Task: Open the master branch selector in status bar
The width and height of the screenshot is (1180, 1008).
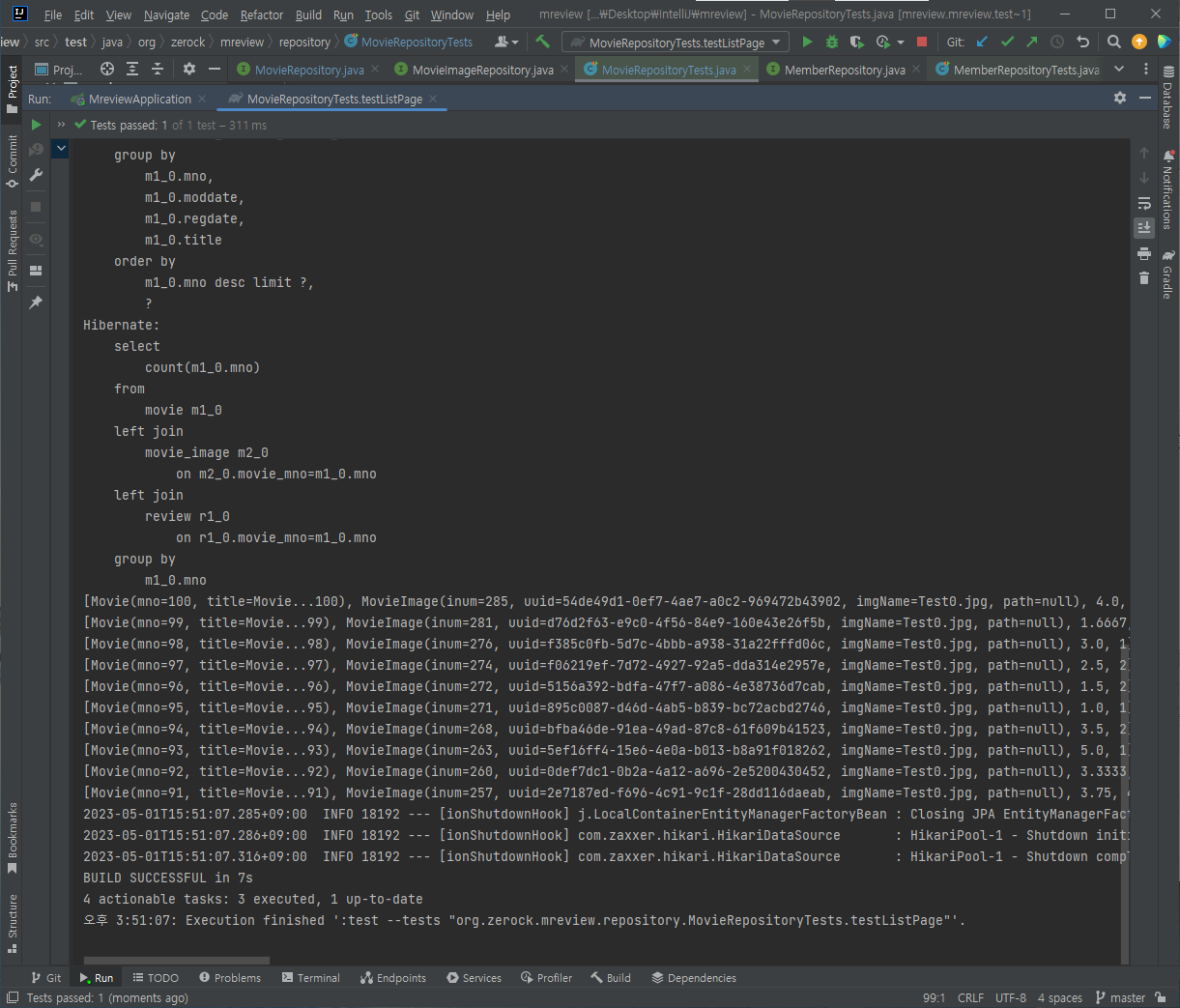Action: tap(1120, 997)
